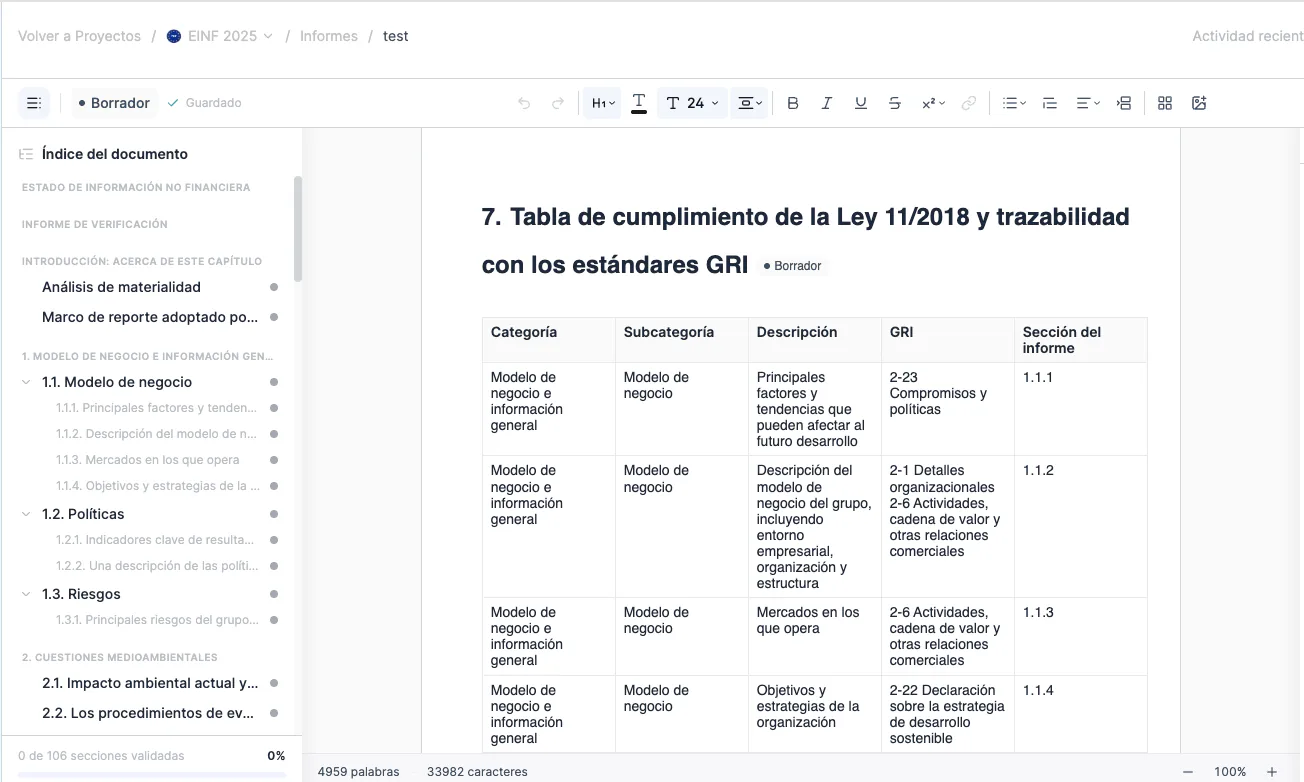Collapse the 1.2. Políticas section
The width and height of the screenshot is (1304, 782).
[x=26, y=514]
